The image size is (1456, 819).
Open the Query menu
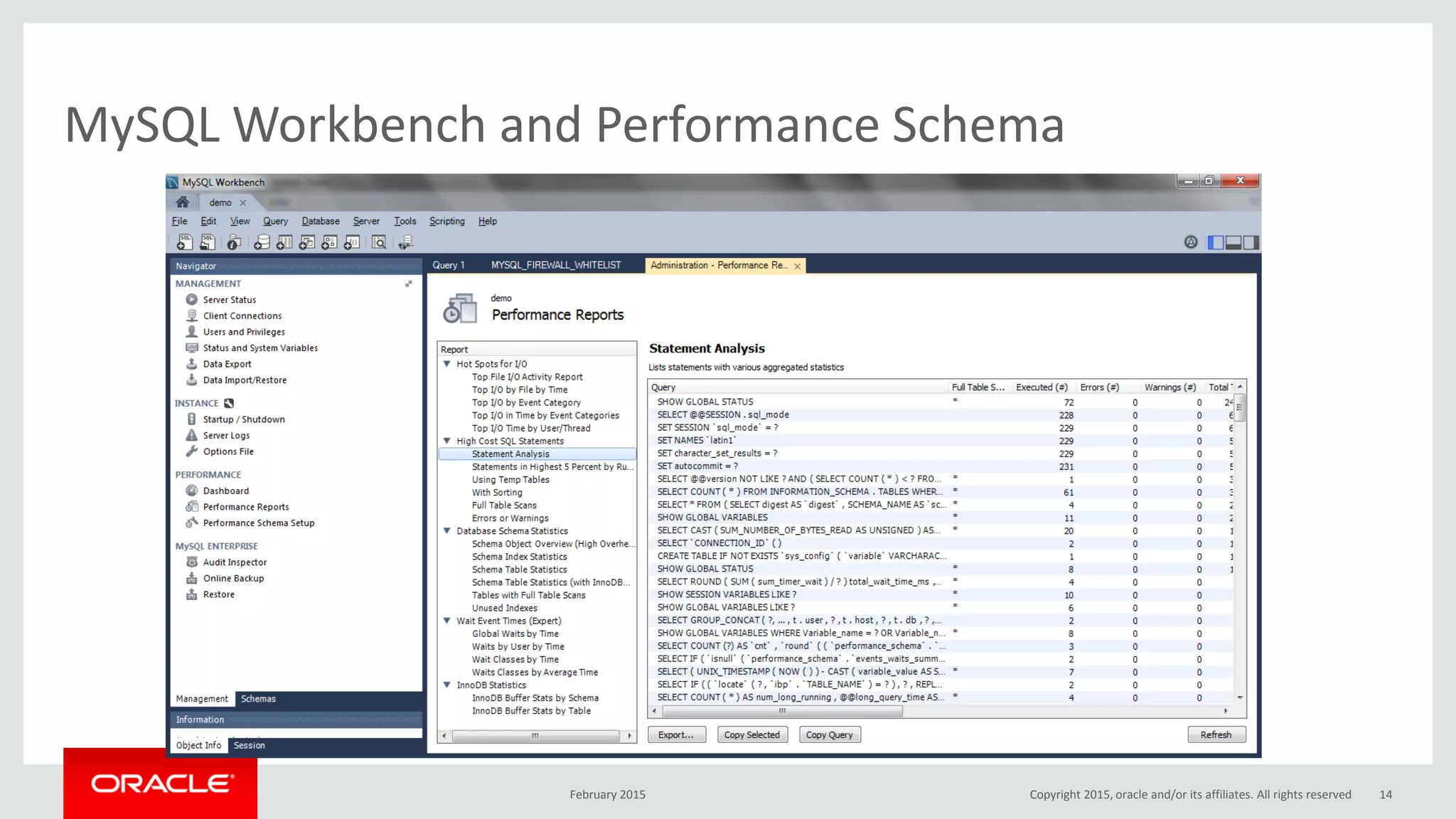tap(275, 221)
